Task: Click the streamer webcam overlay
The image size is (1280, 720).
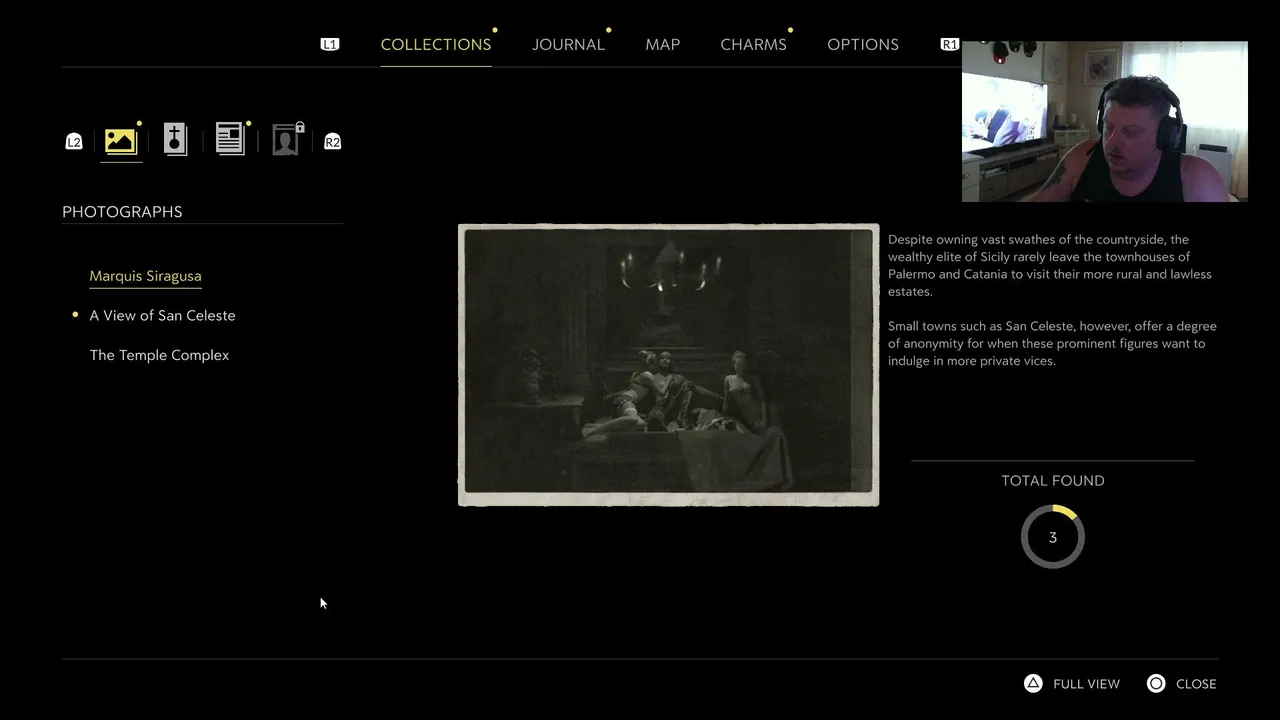Action: tap(1104, 121)
